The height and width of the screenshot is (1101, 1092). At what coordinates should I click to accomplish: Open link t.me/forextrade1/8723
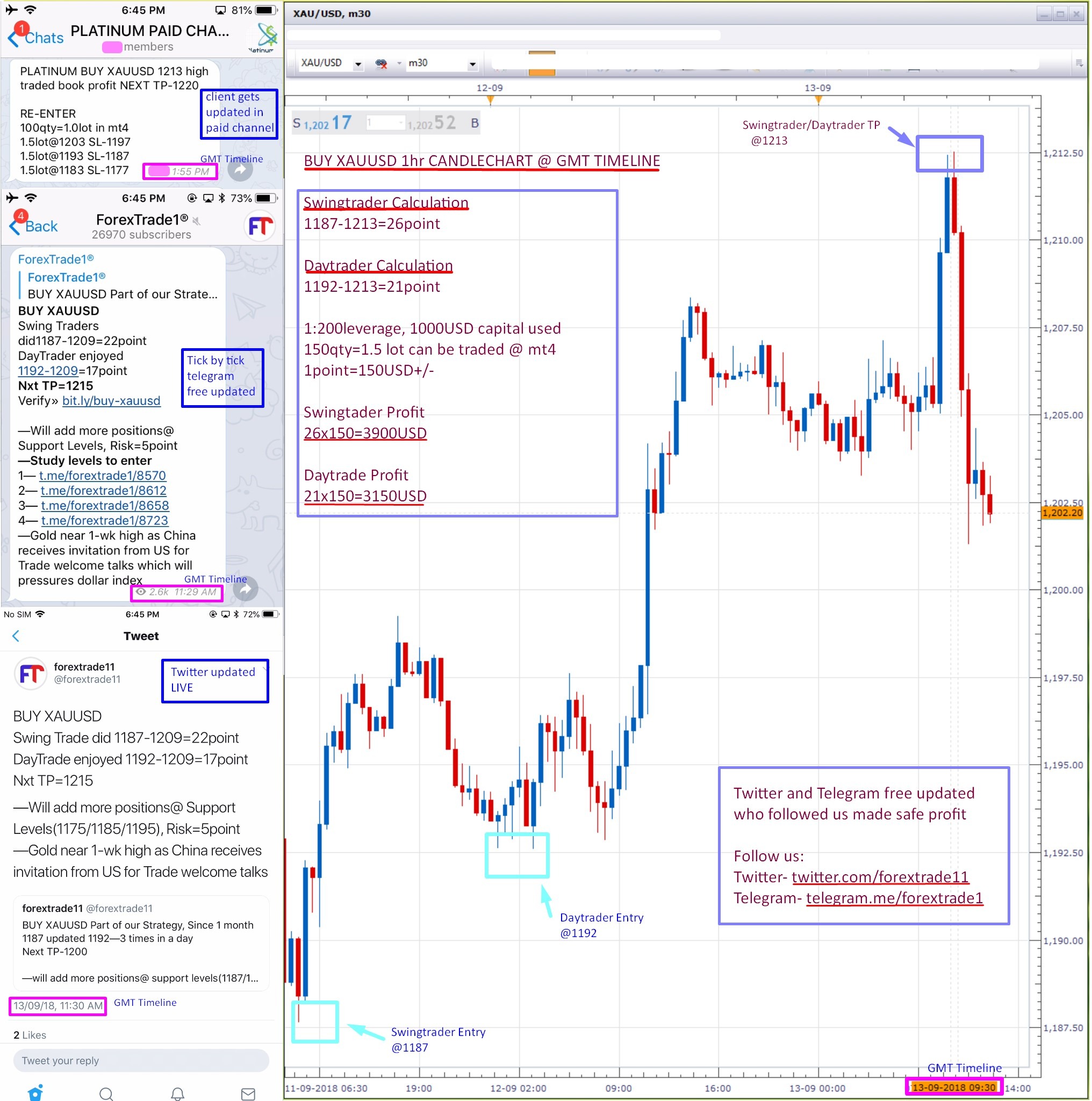point(105,520)
